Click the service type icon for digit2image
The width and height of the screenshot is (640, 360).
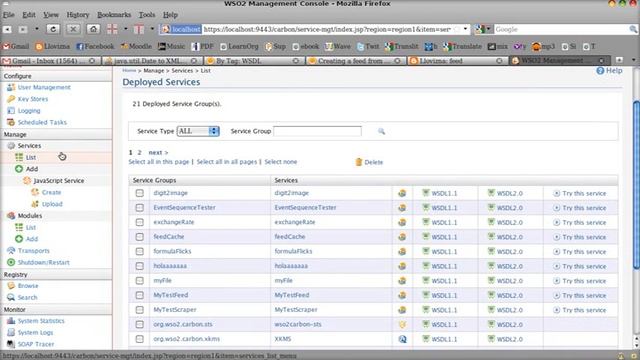pyautogui.click(x=402, y=193)
